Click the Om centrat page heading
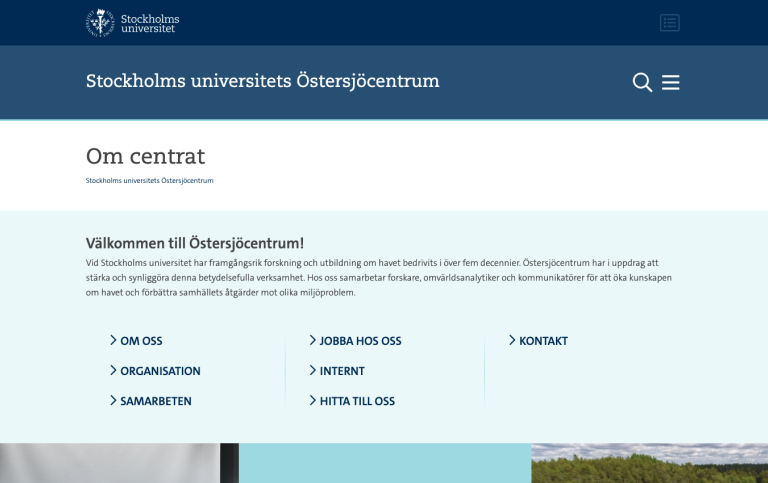 point(145,156)
